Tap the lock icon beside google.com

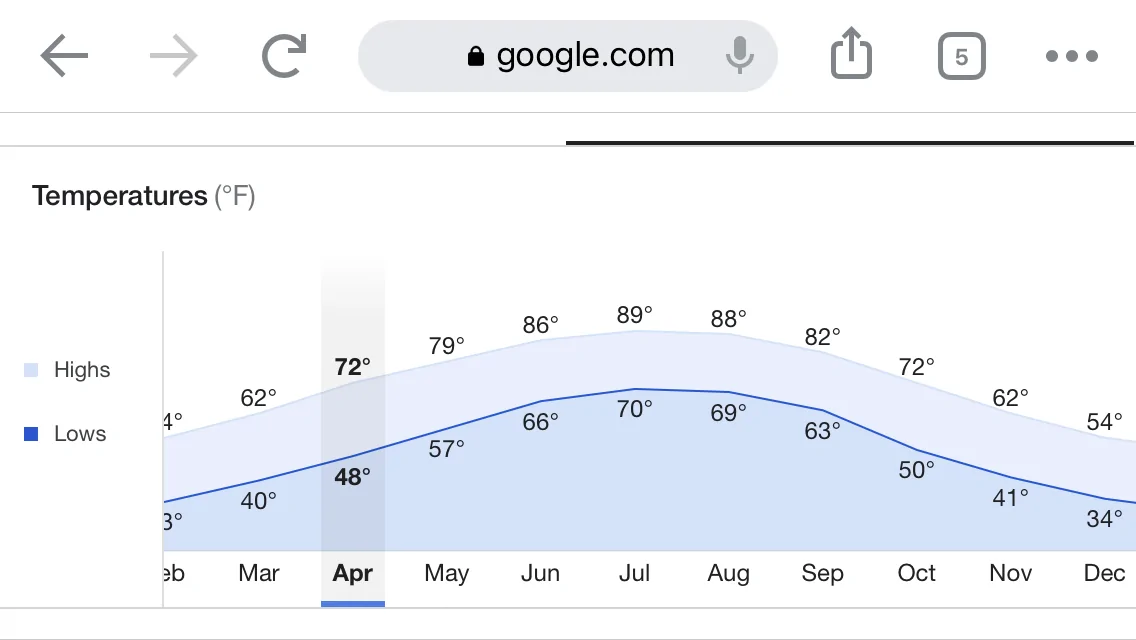[x=475, y=56]
